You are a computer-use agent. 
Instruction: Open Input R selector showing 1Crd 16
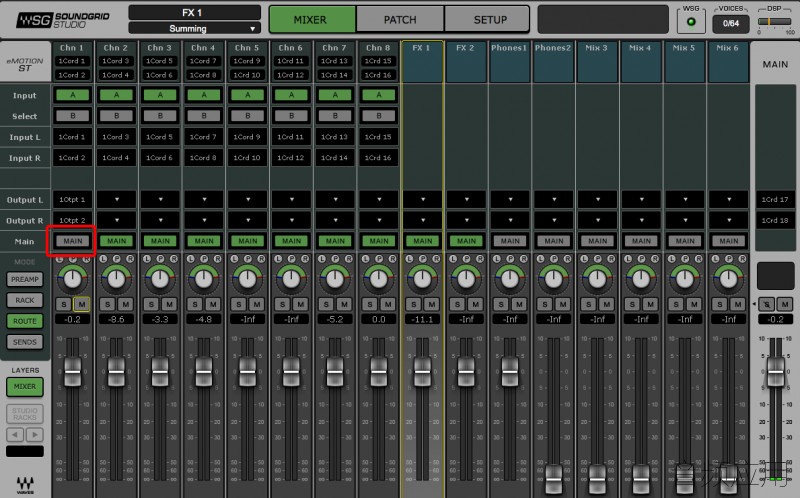pos(379,158)
